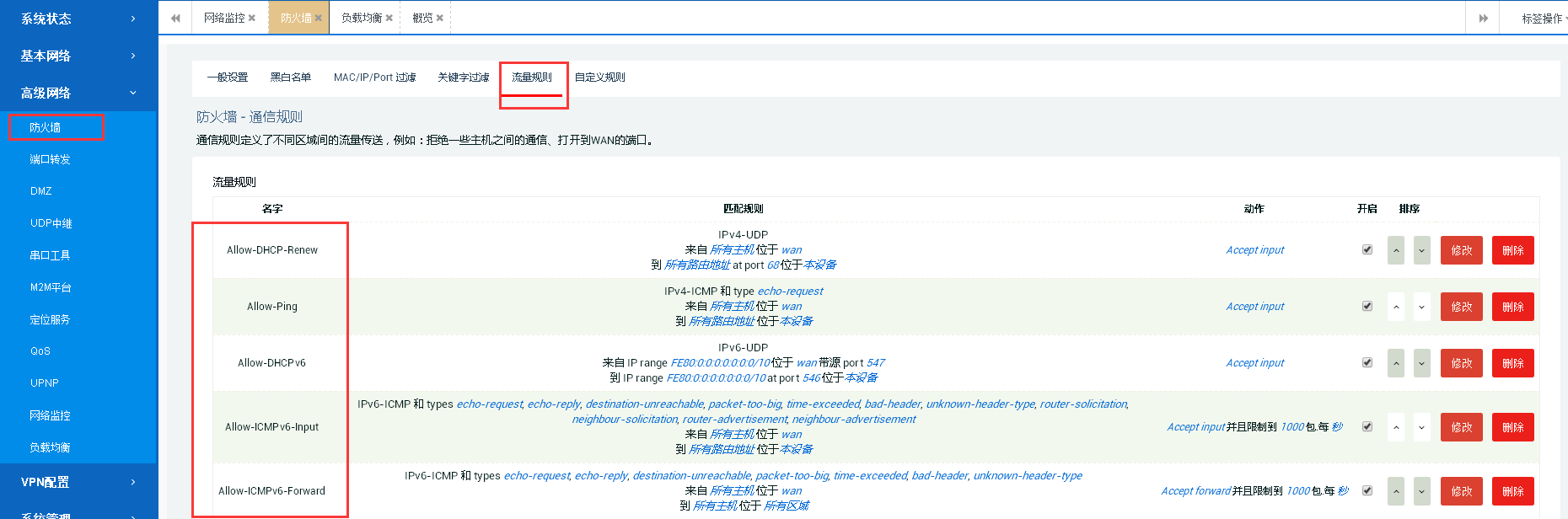Viewport: 1568px width, 519px height.
Task: Uncheck the Allow-ICMPv6-Forward enable checkbox
Action: 1367,490
